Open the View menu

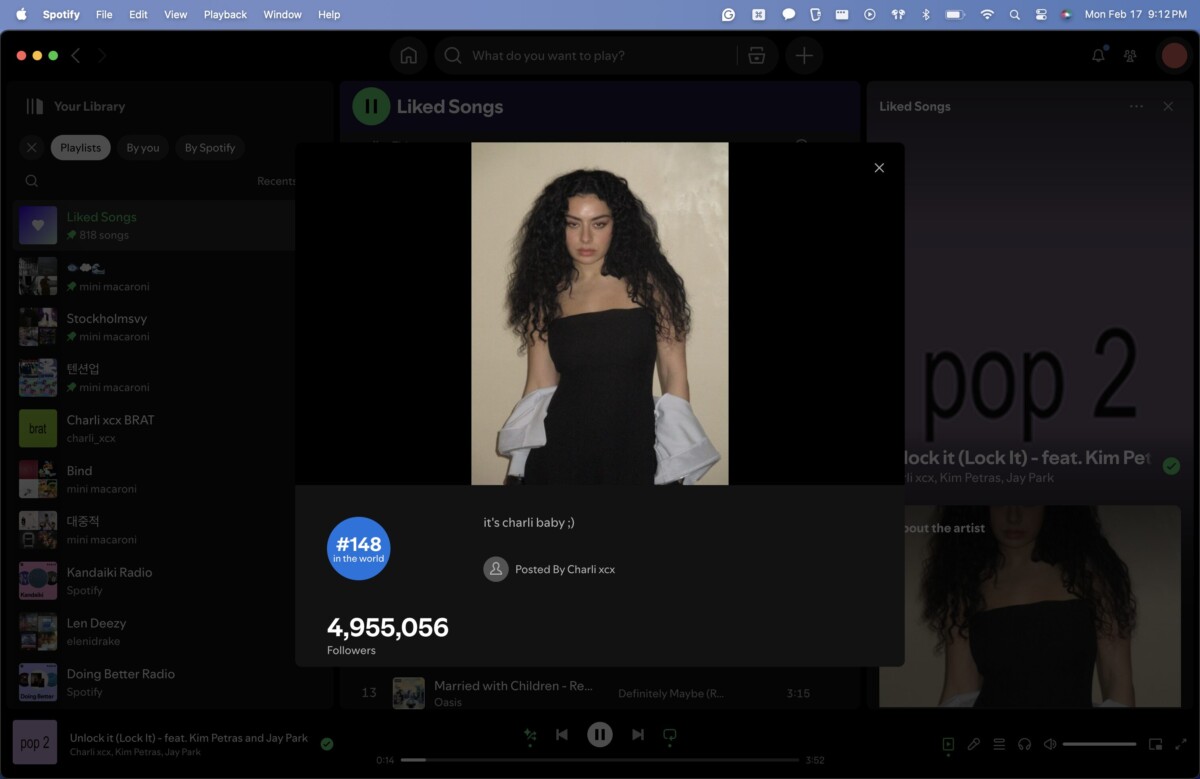point(175,14)
